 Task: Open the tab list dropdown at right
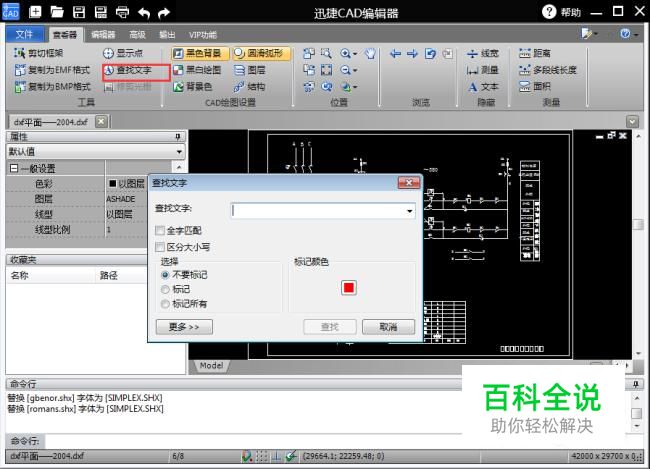click(633, 122)
